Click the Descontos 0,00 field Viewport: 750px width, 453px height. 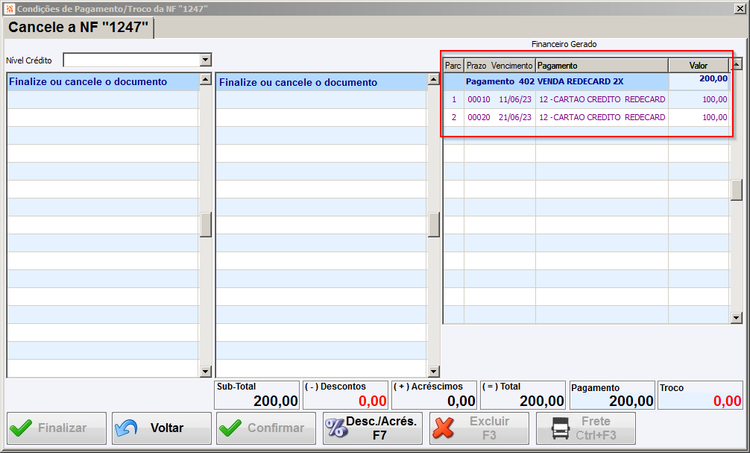[345, 395]
